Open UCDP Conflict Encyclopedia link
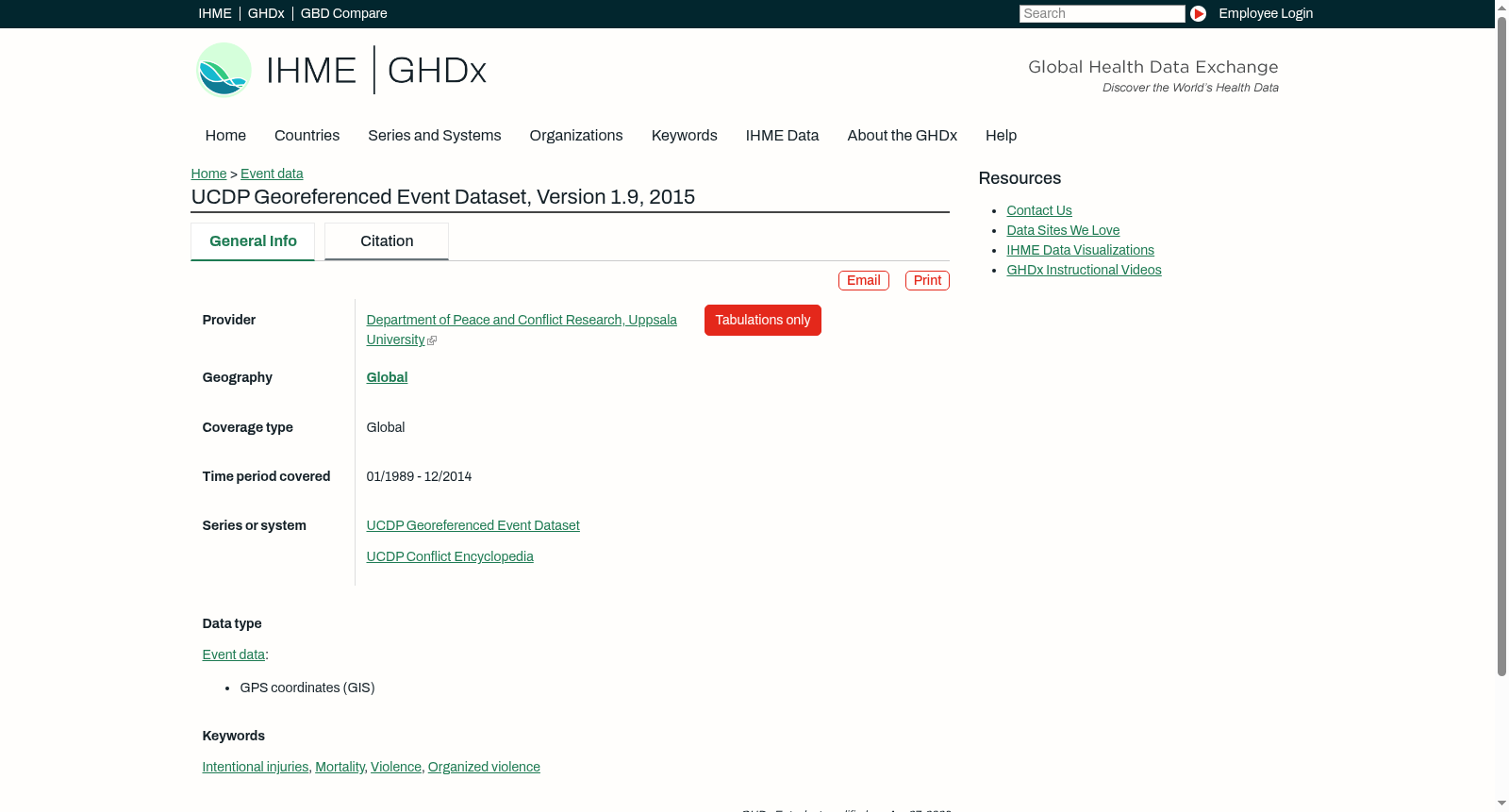1509x812 pixels. click(450, 556)
